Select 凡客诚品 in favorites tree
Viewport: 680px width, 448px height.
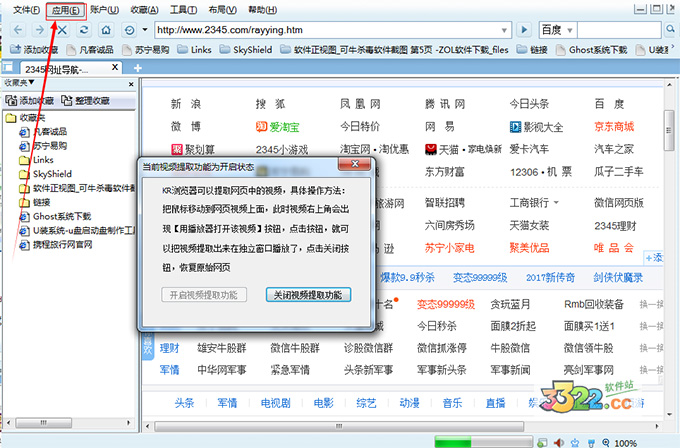(43, 132)
